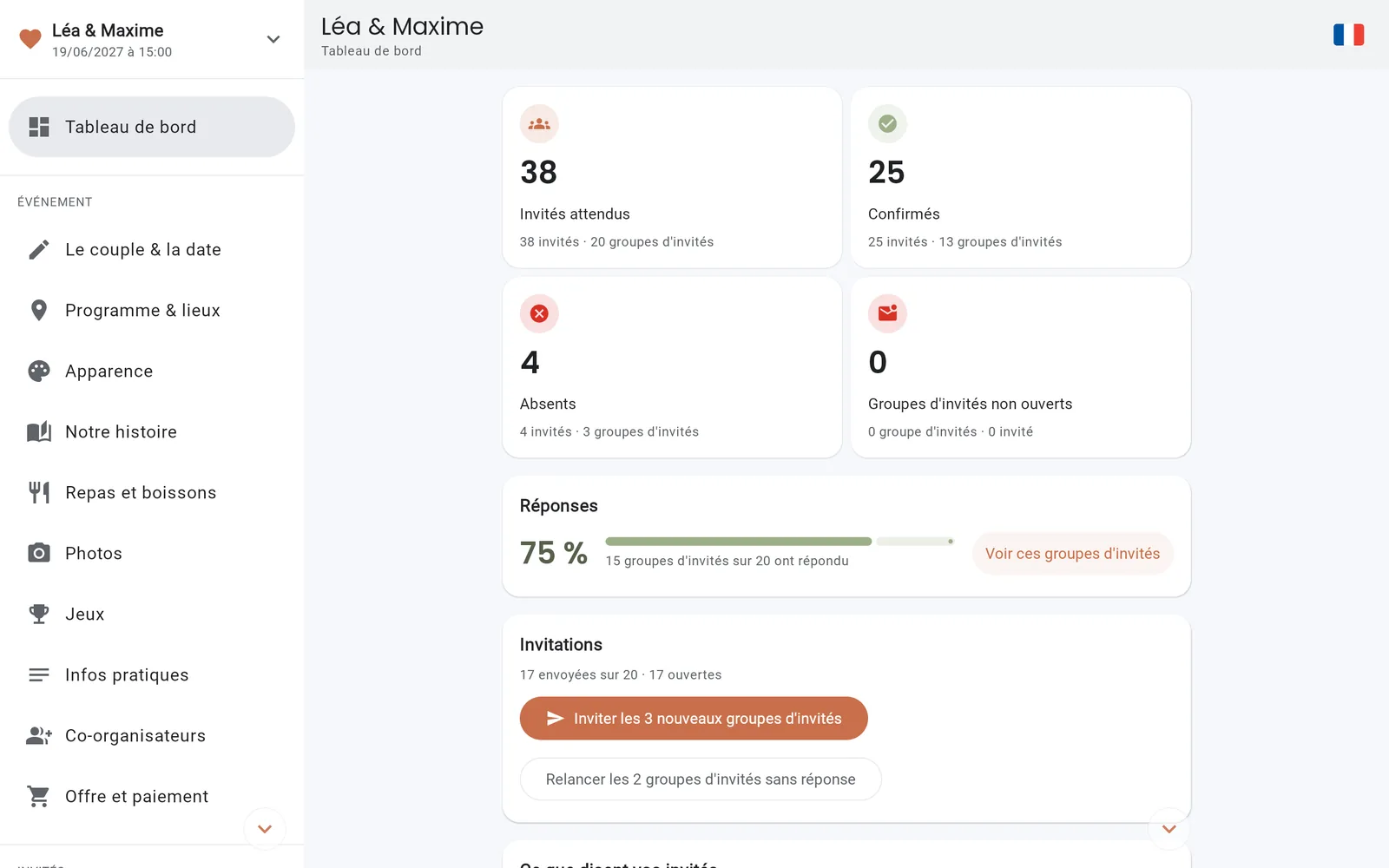Open Programme & lieux section
This screenshot has height=868, width=1389.
152,311
